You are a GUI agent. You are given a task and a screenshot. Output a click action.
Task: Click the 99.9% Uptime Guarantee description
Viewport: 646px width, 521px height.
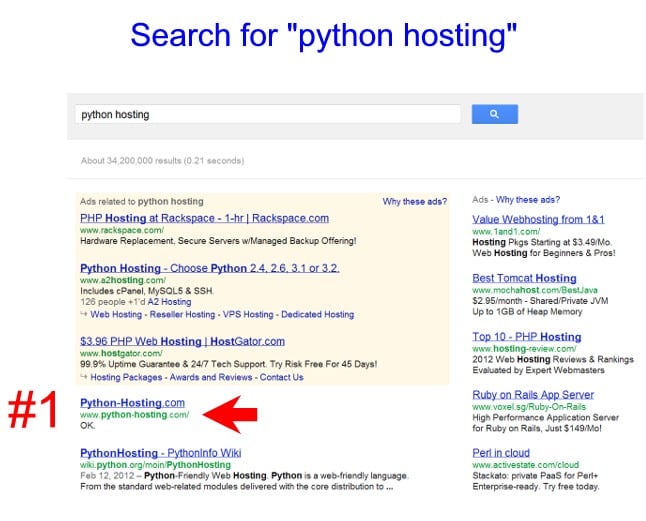click(229, 364)
